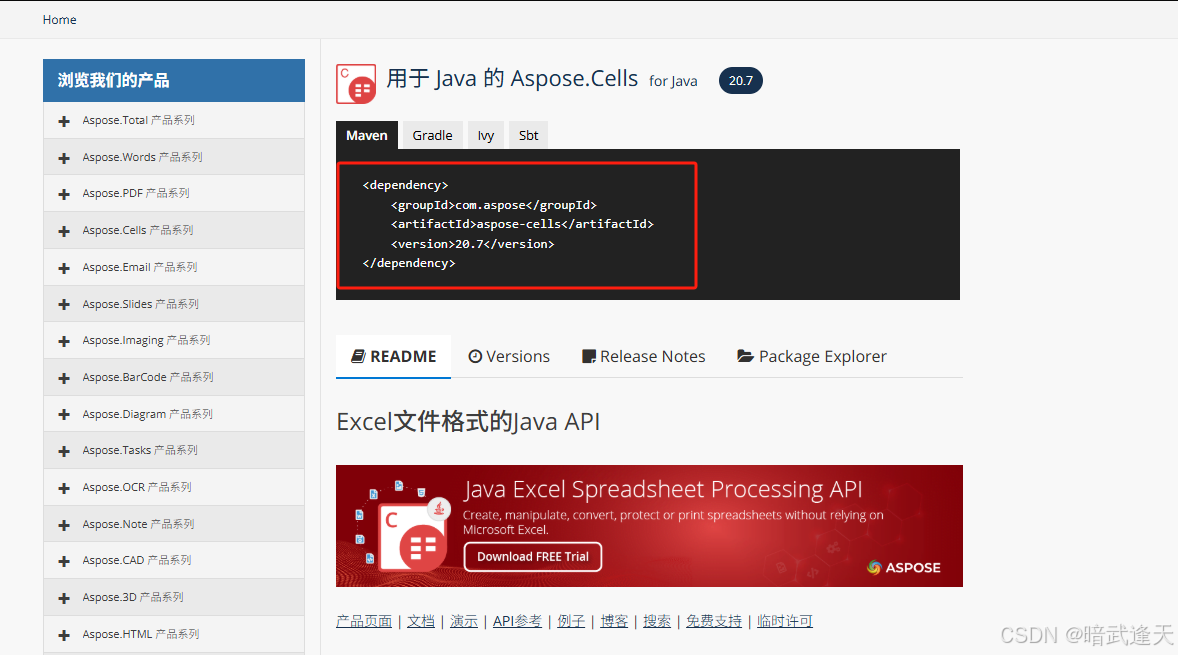
Task: Click the Versions clock icon
Action: point(475,356)
